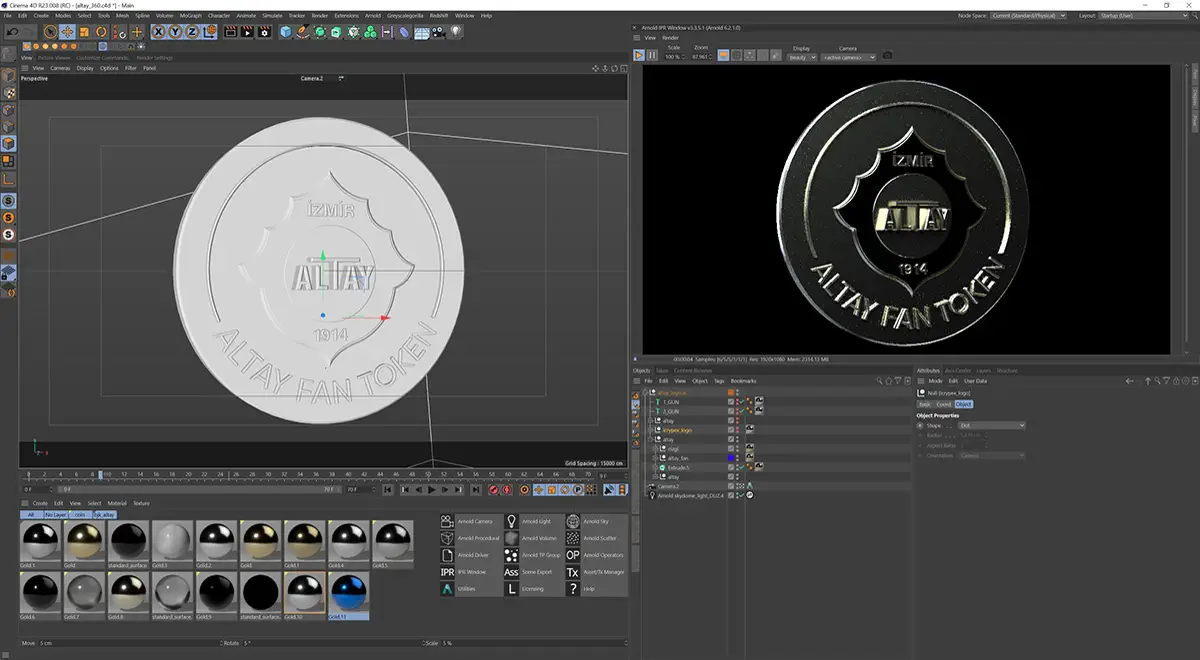
Task: Select the kraypex_logo object
Action: point(677,430)
